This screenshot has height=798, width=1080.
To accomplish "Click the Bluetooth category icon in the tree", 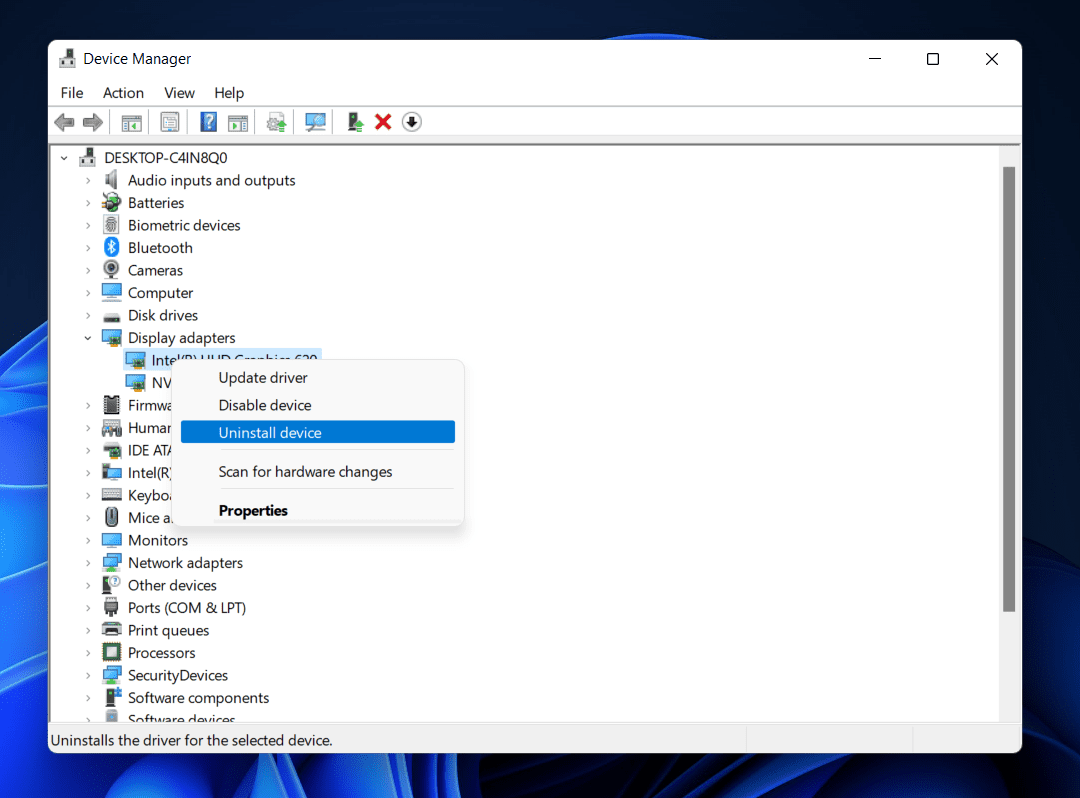I will pos(112,248).
